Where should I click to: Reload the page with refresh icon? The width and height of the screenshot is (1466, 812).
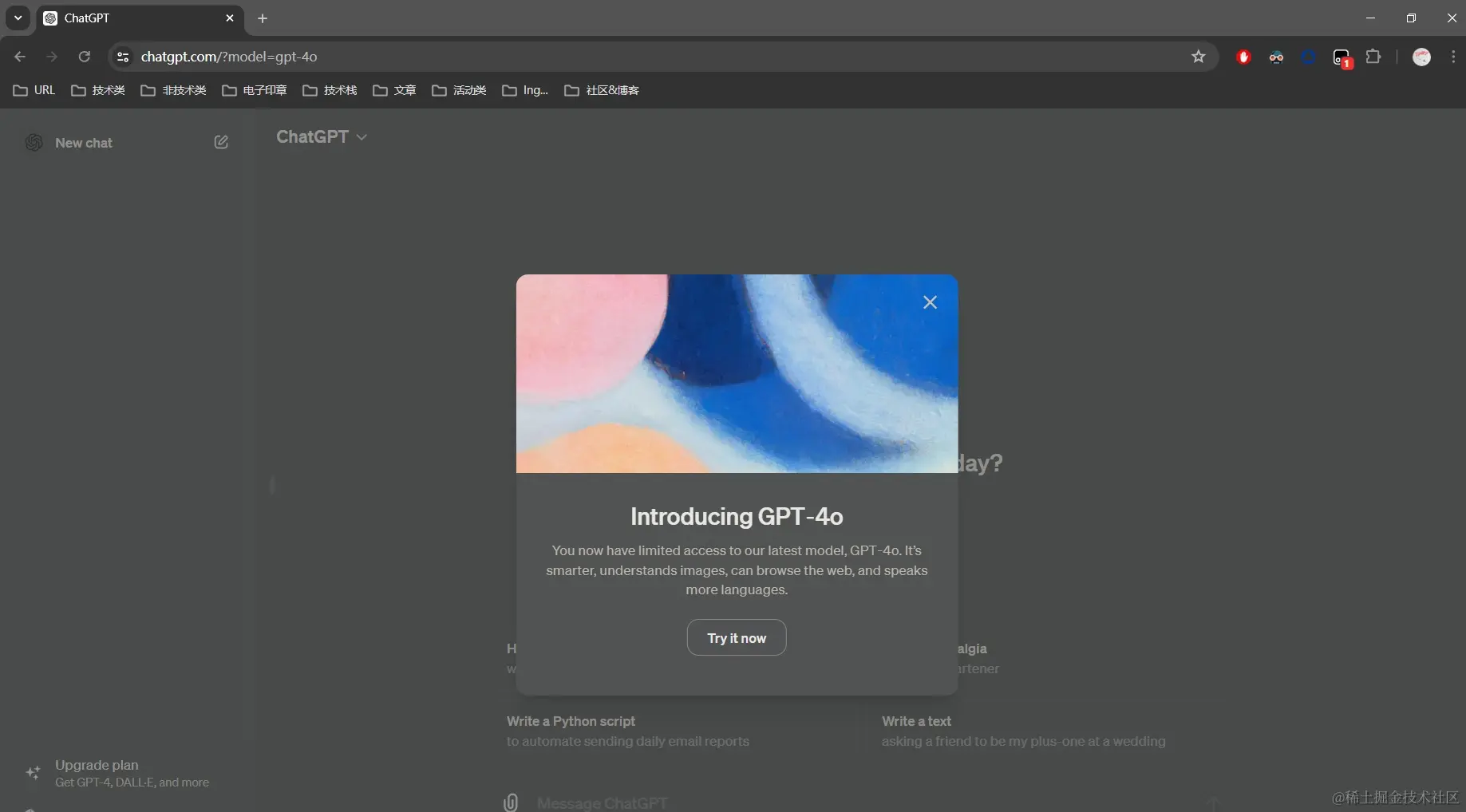tap(84, 57)
